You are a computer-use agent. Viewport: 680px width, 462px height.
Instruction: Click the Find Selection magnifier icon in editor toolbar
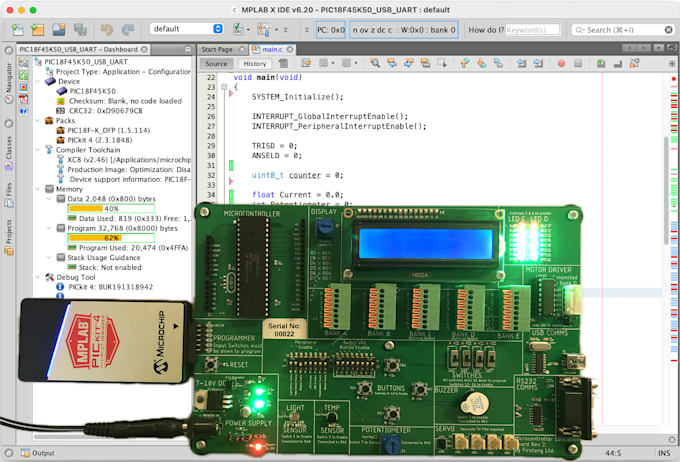point(375,63)
